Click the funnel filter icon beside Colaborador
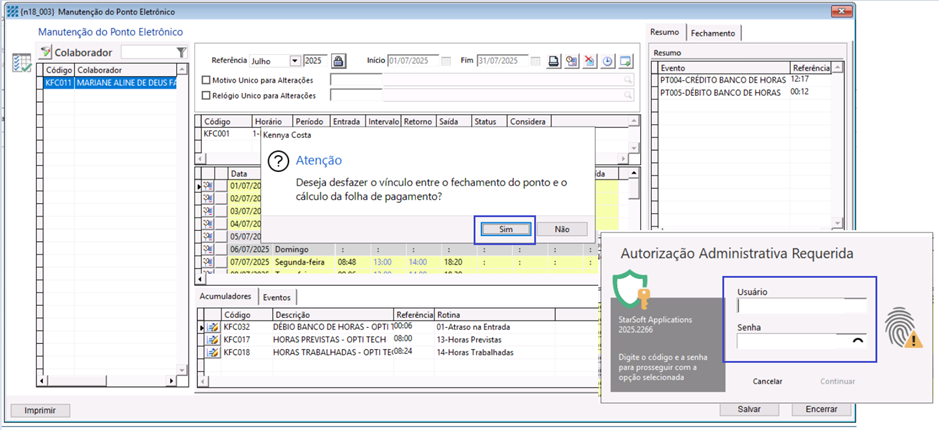This screenshot has width=939, height=430. [x=181, y=52]
